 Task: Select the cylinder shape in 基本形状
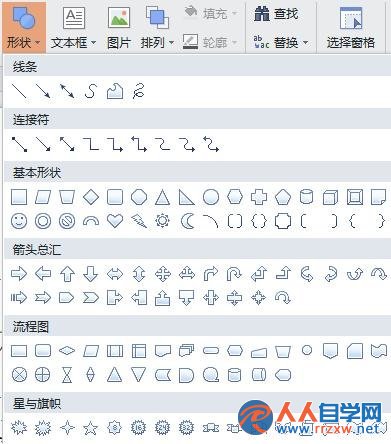coord(306,197)
